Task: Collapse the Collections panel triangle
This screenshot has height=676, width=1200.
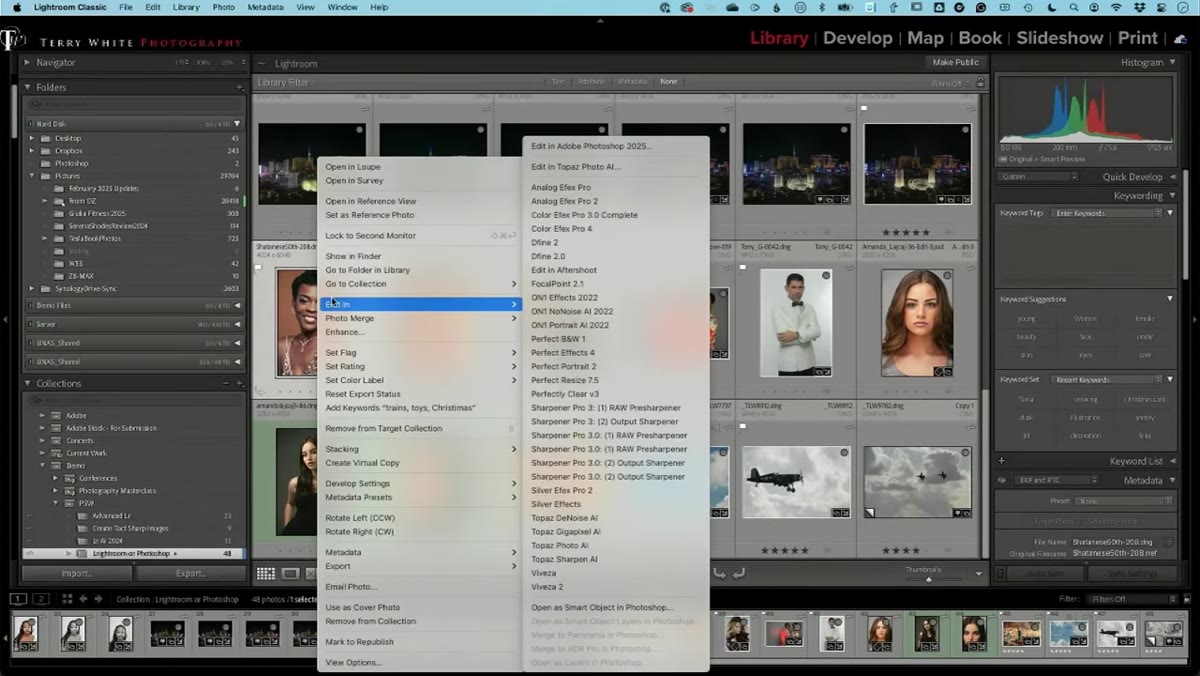Action: [28, 384]
